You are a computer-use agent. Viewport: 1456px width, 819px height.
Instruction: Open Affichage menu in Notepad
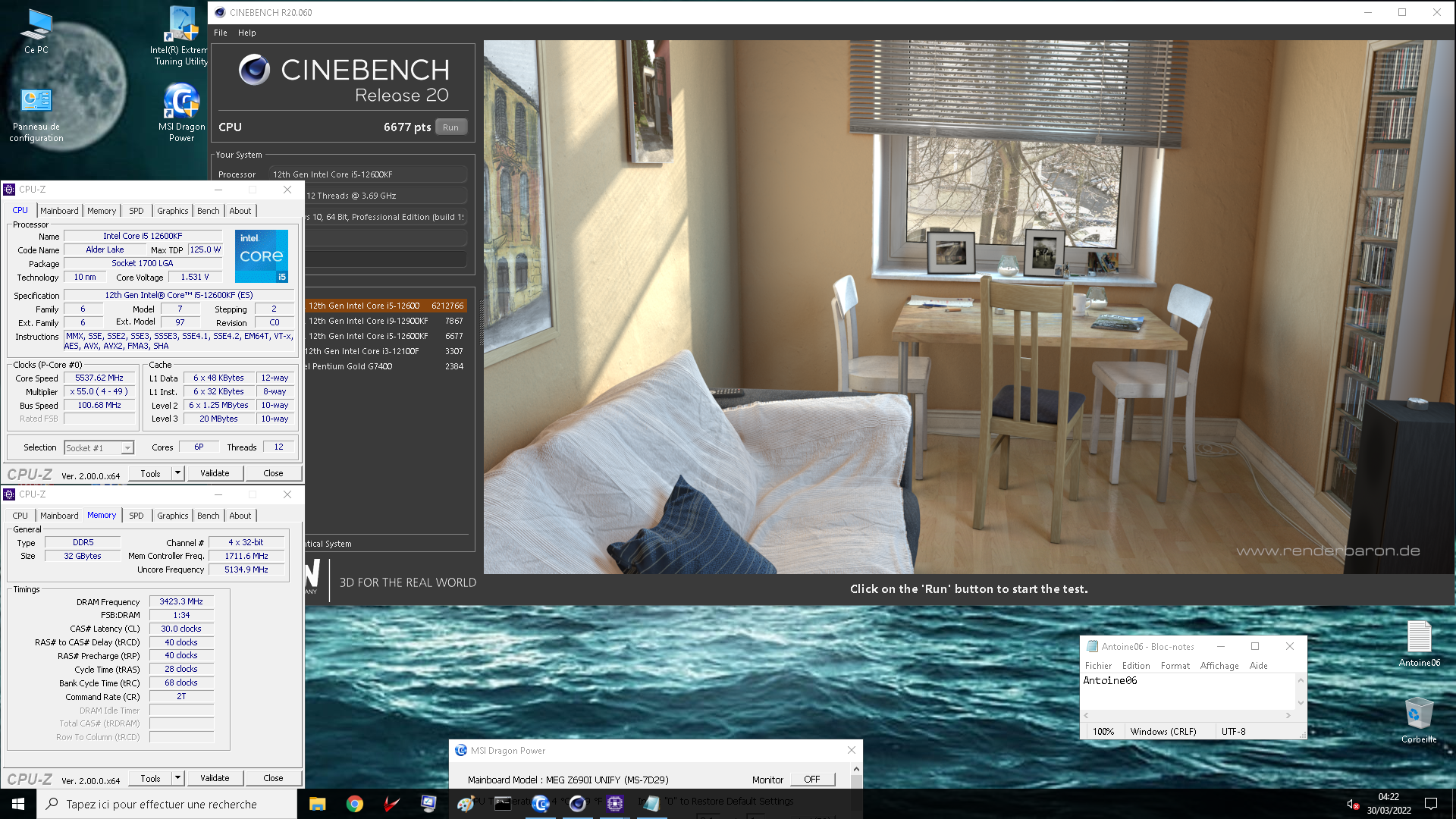(x=1219, y=666)
